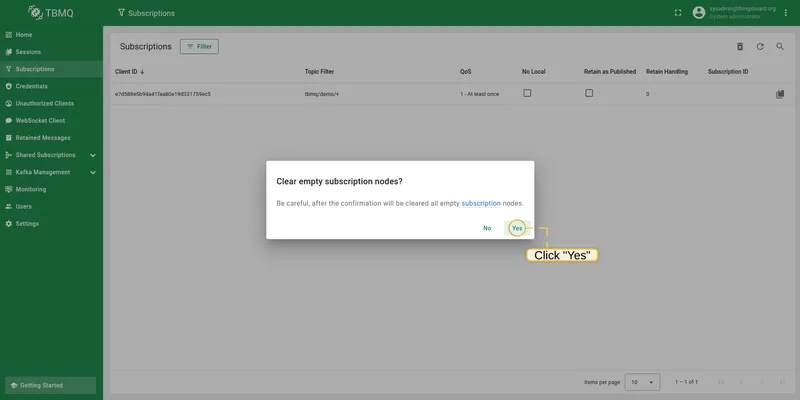Sort by Topic Filter column
This screenshot has width=800, height=400.
[x=319, y=72]
